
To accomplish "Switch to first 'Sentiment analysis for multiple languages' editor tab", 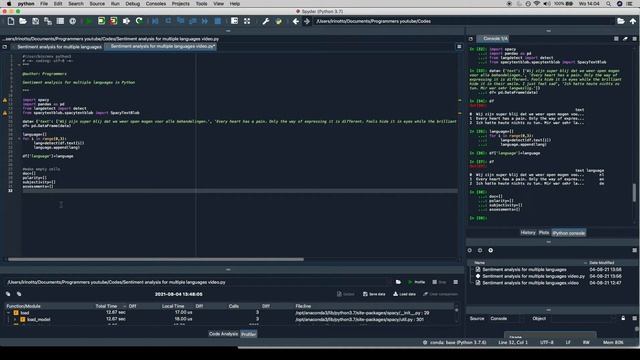I will pos(57,47).
